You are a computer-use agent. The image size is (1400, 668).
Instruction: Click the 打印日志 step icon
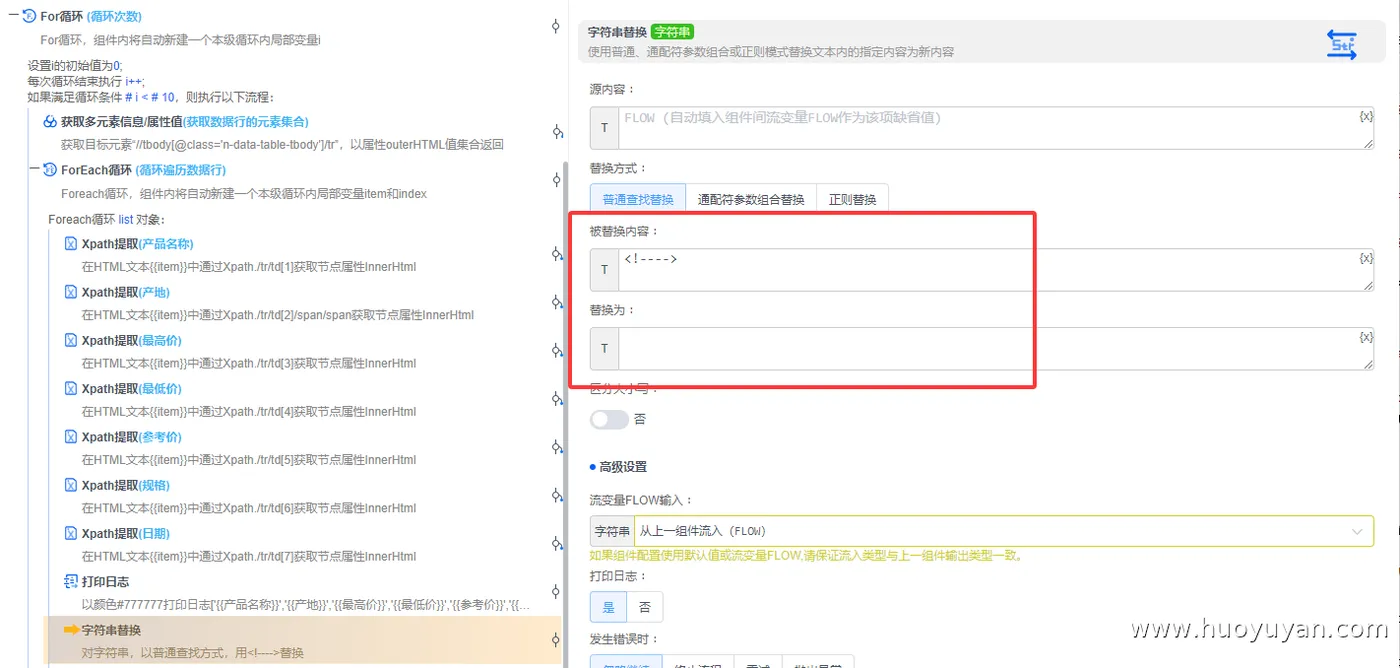tap(71, 581)
